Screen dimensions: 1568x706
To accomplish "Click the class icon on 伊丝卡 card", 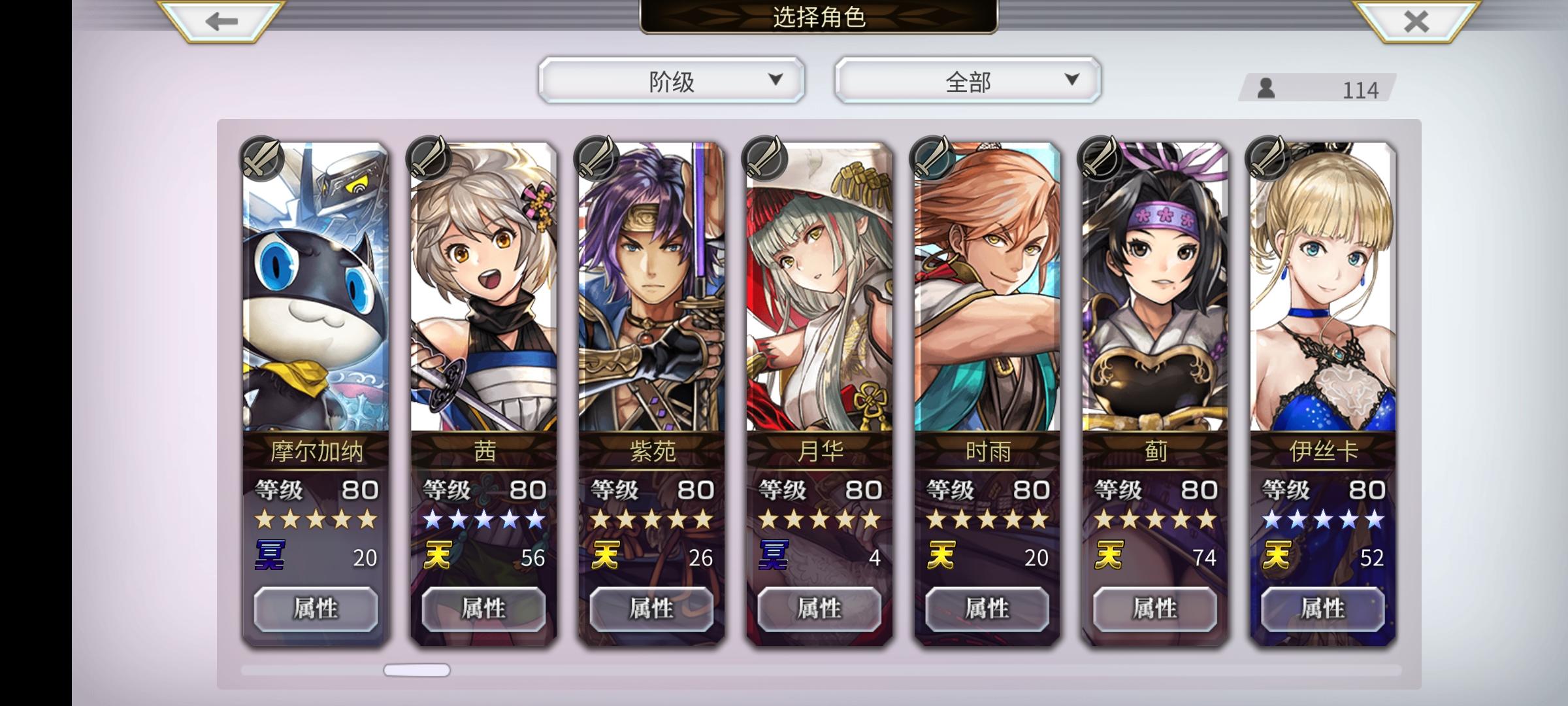I will 1268,158.
